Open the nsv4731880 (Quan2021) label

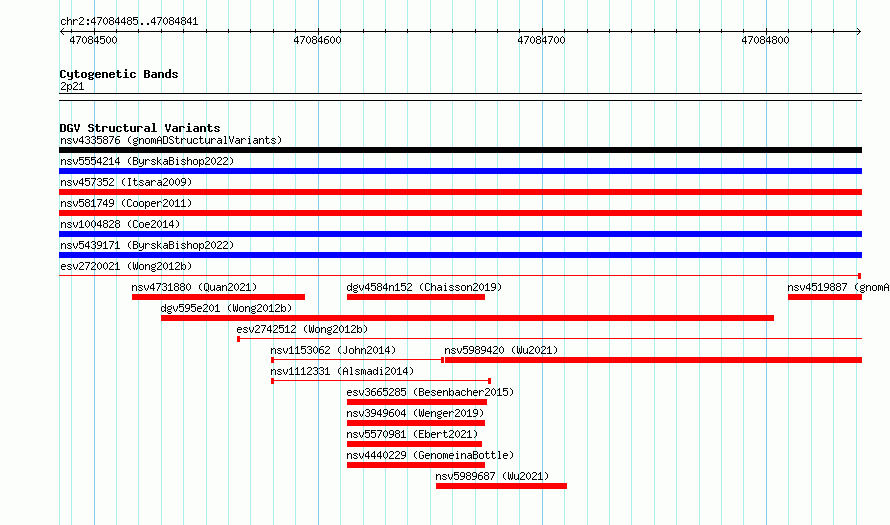pyautogui.click(x=194, y=287)
